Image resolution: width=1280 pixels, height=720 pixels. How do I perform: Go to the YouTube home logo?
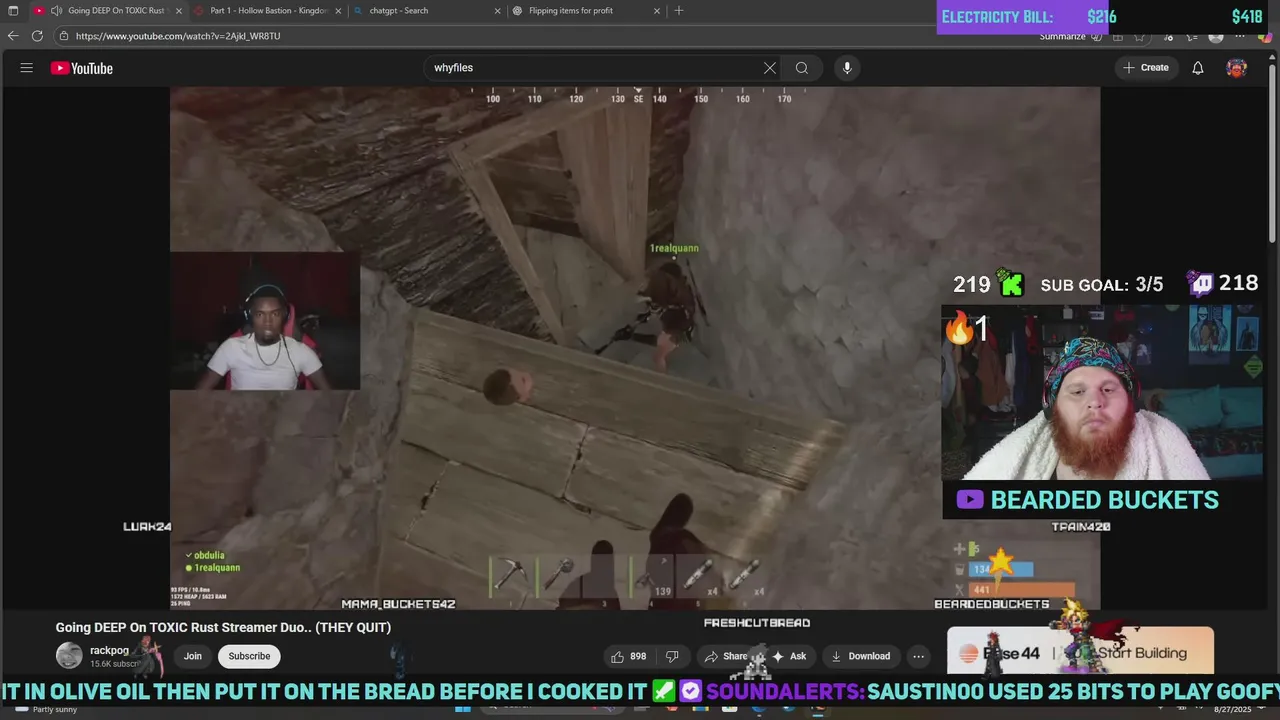tap(82, 68)
